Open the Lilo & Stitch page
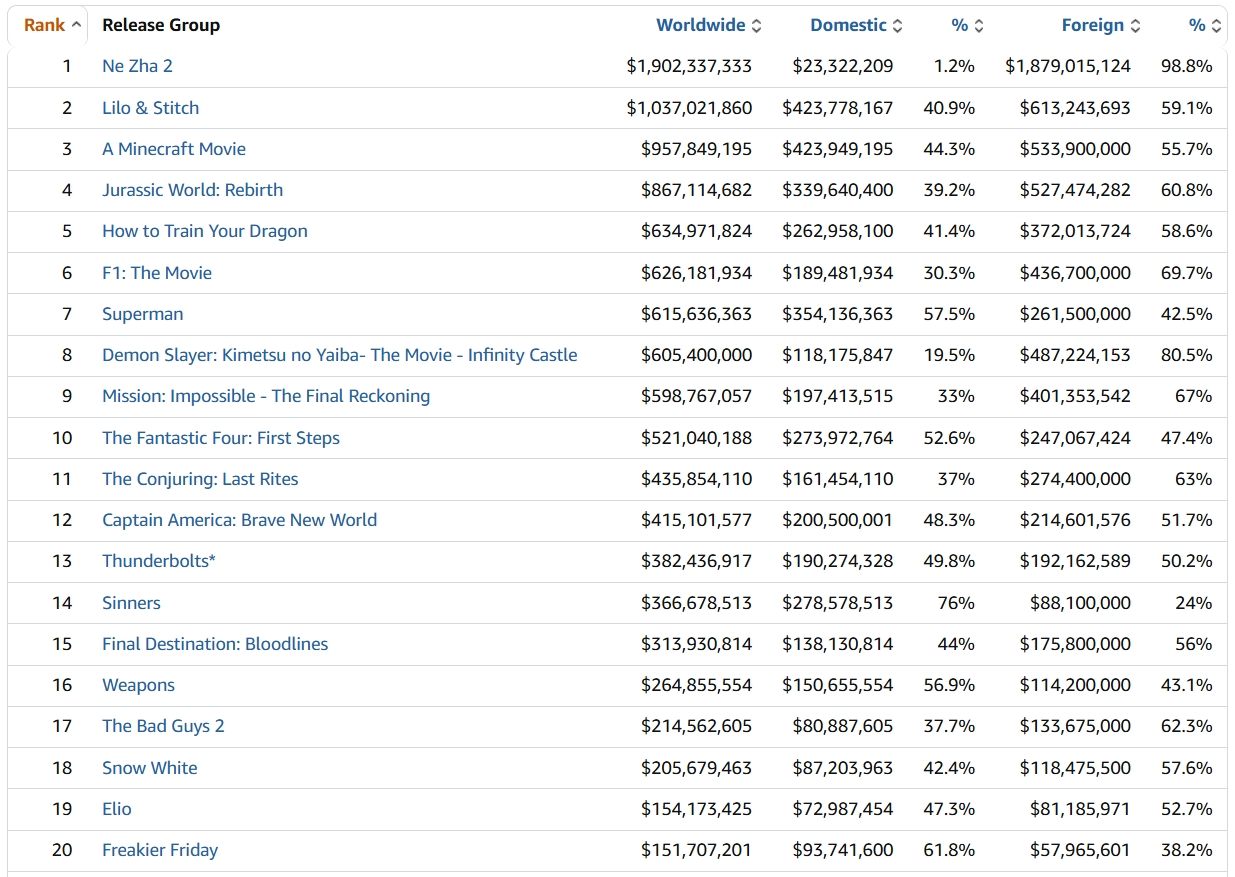The image size is (1235, 877). (150, 108)
